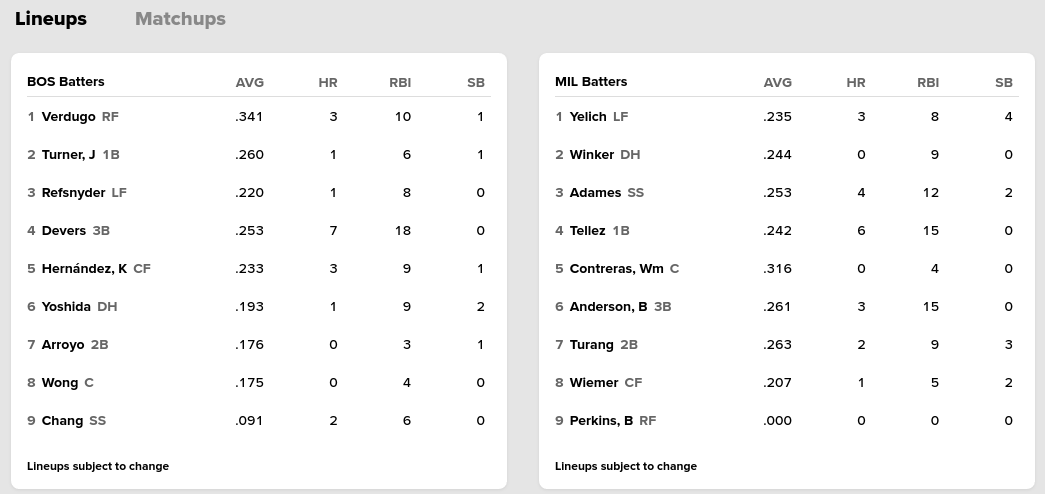This screenshot has width=1045, height=494.
Task: Click Hernández, K in BOS batters
Action: (x=84, y=269)
